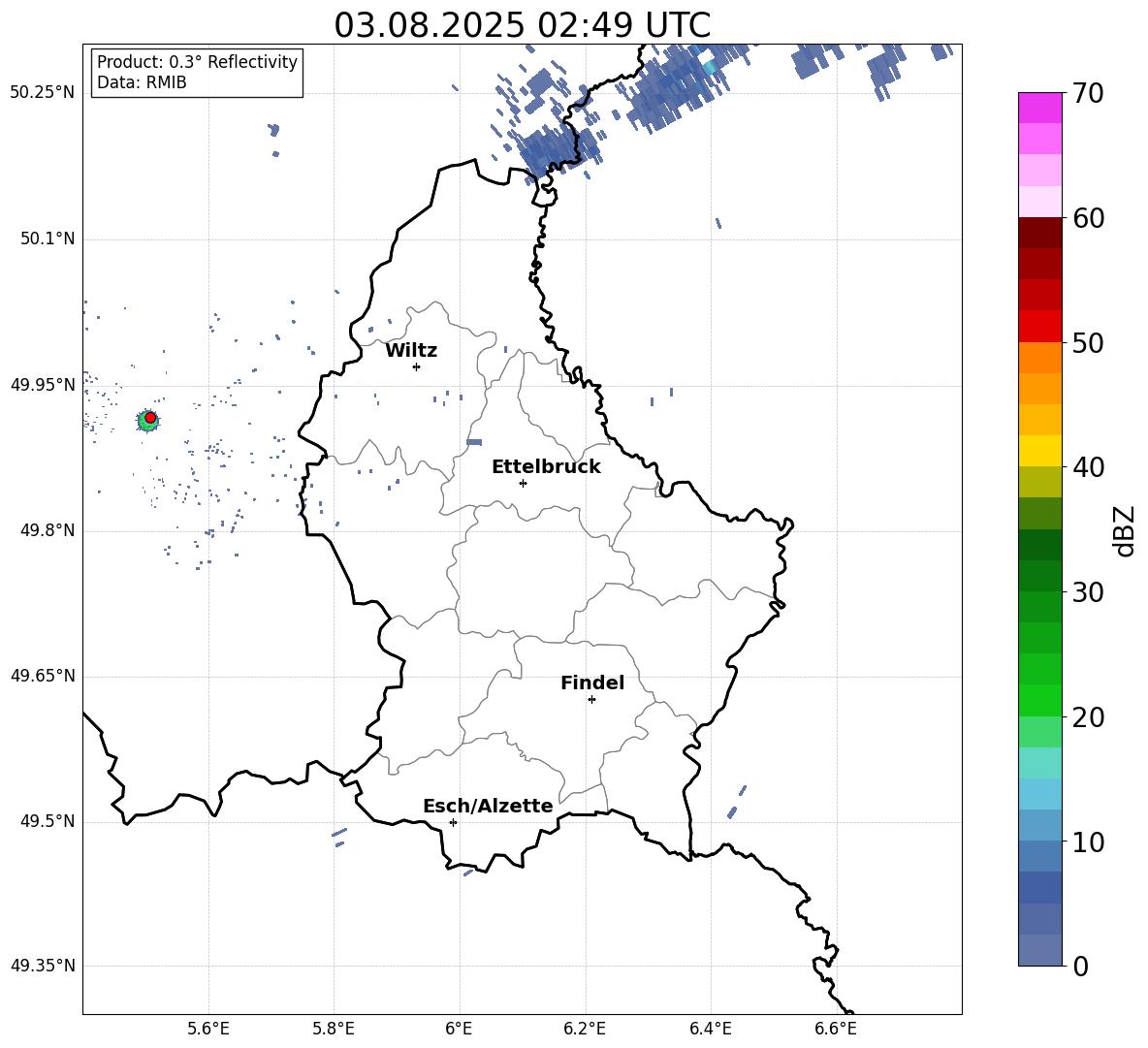Pick the yellow swatch just above 40 dBZ
This screenshot has height=1048, width=1148.
point(1039,451)
